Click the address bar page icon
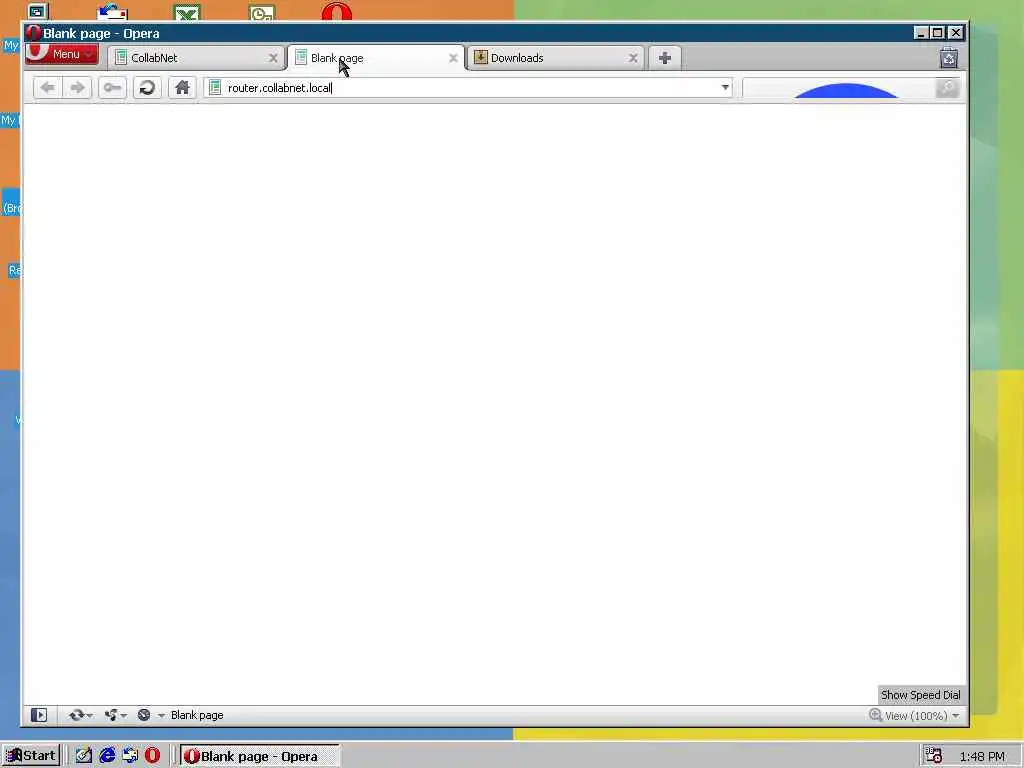 (215, 88)
